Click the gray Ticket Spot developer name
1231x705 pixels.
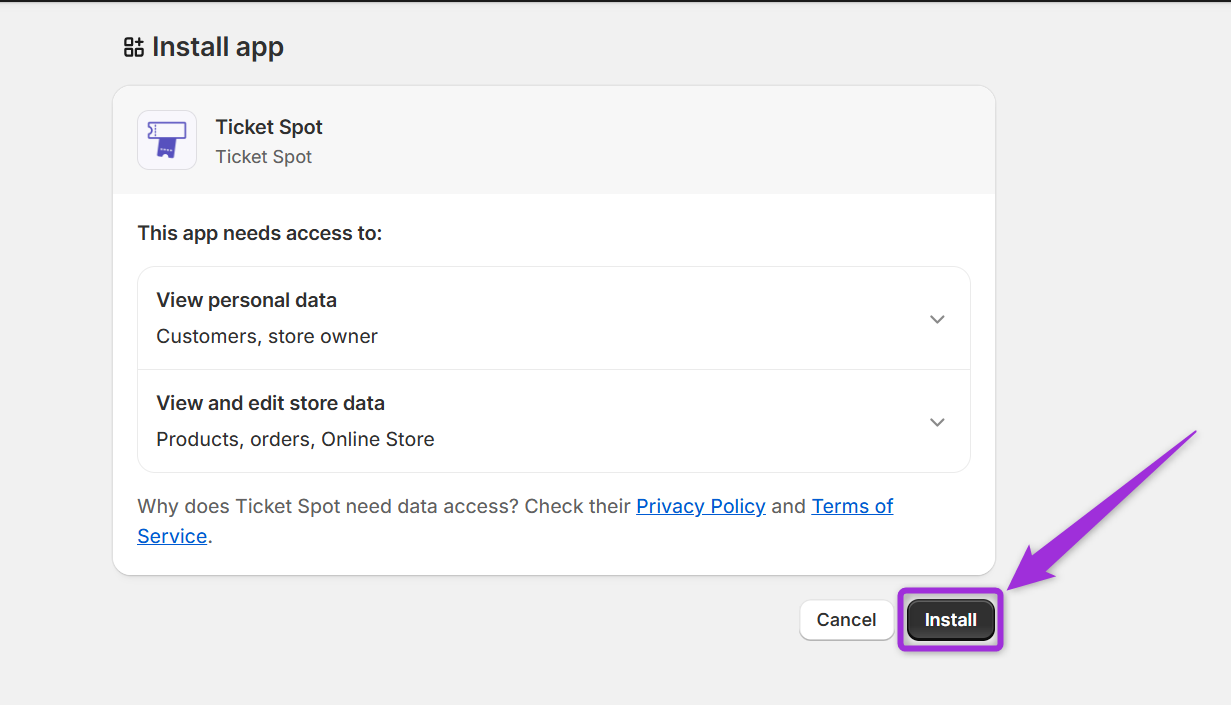click(264, 157)
